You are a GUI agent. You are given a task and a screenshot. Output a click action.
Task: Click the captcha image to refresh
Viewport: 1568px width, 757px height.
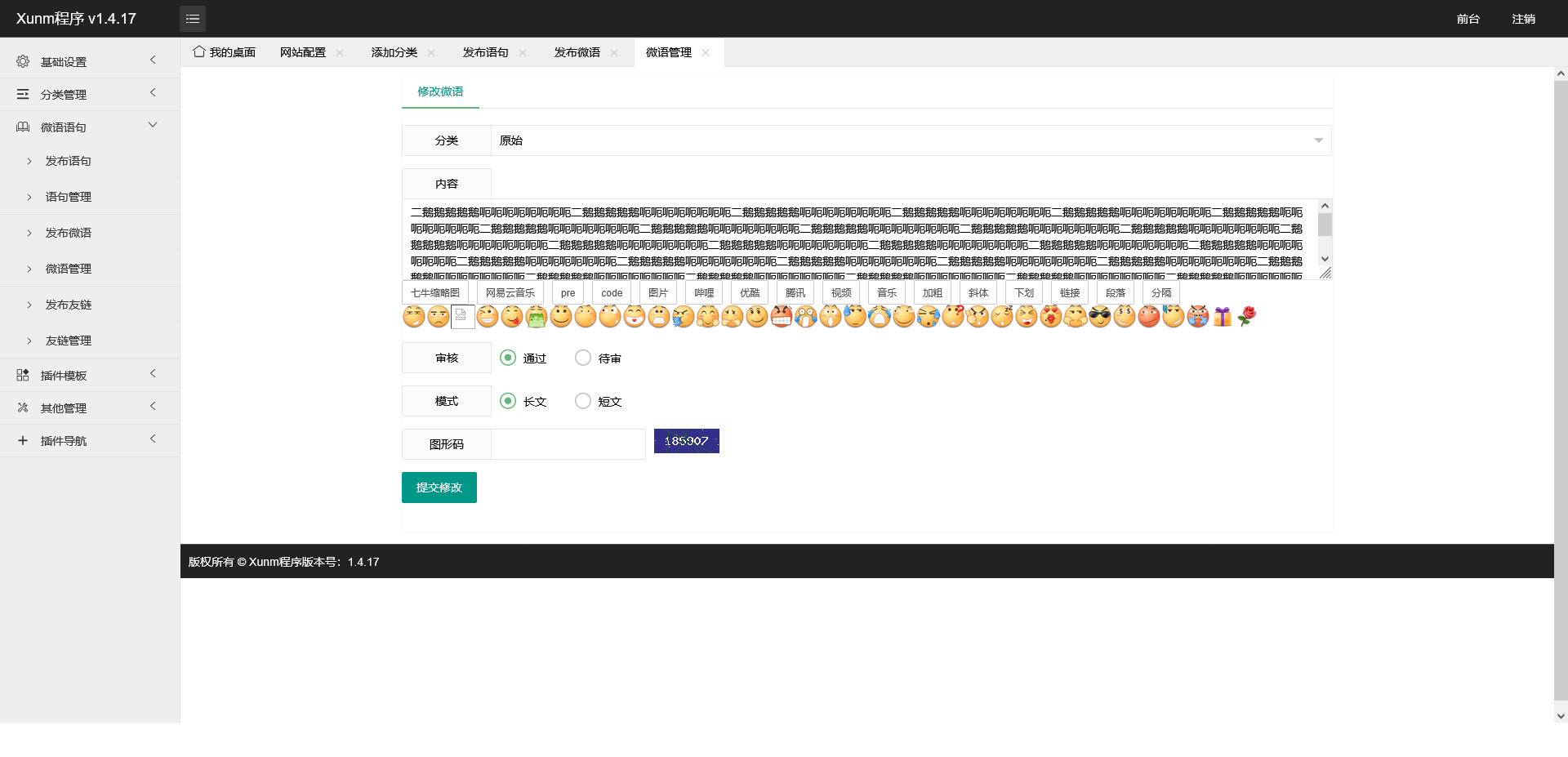point(686,441)
